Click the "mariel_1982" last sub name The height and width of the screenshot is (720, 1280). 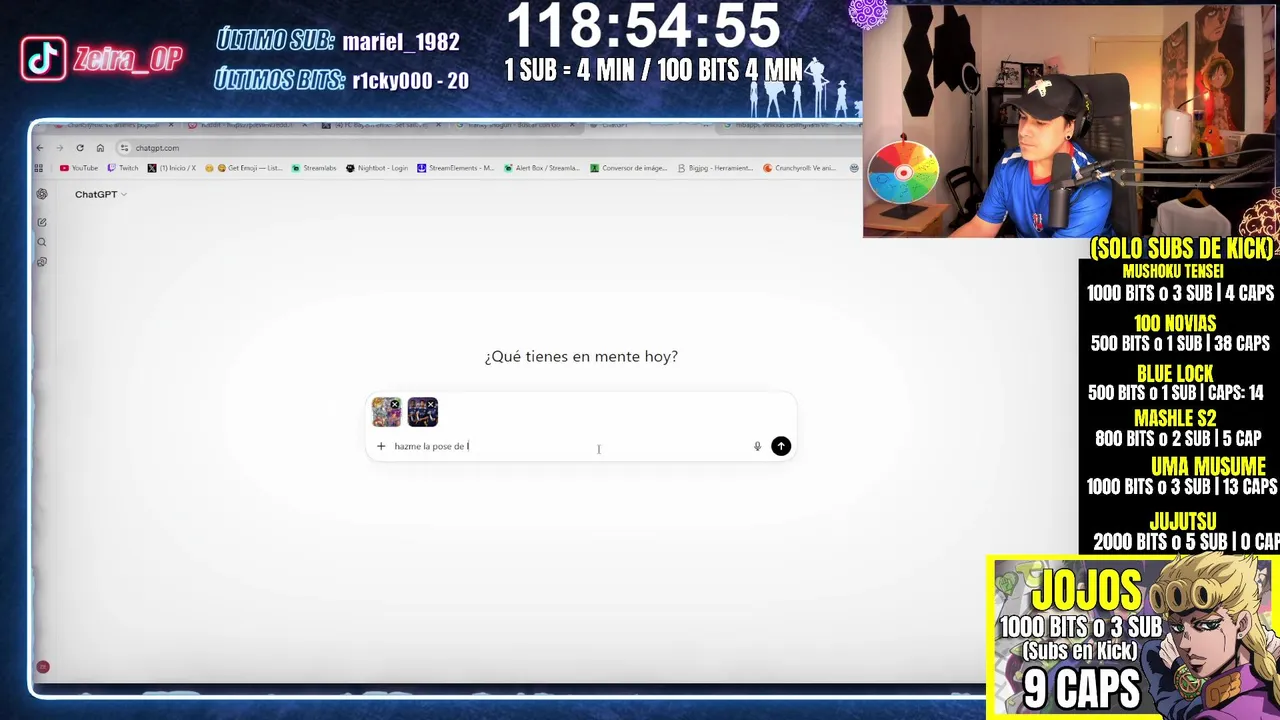pyautogui.click(x=401, y=42)
